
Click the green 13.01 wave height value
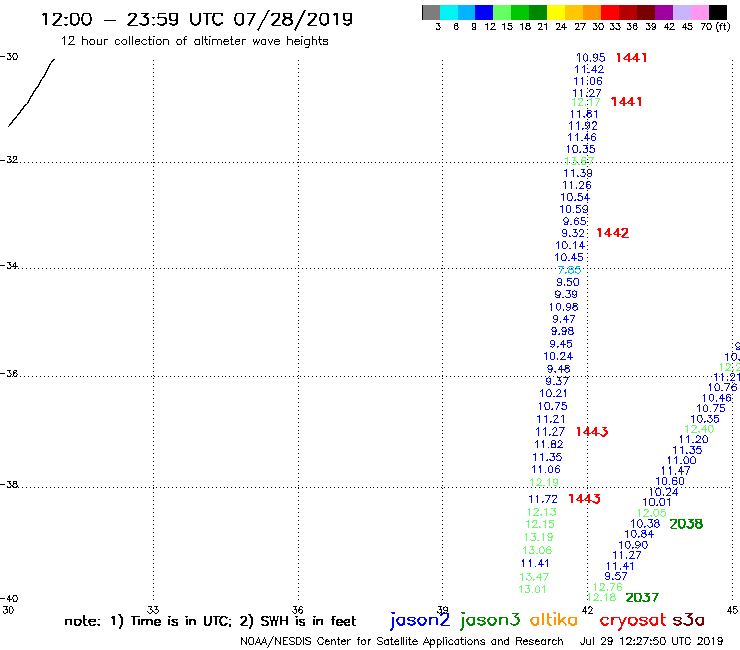tap(532, 589)
